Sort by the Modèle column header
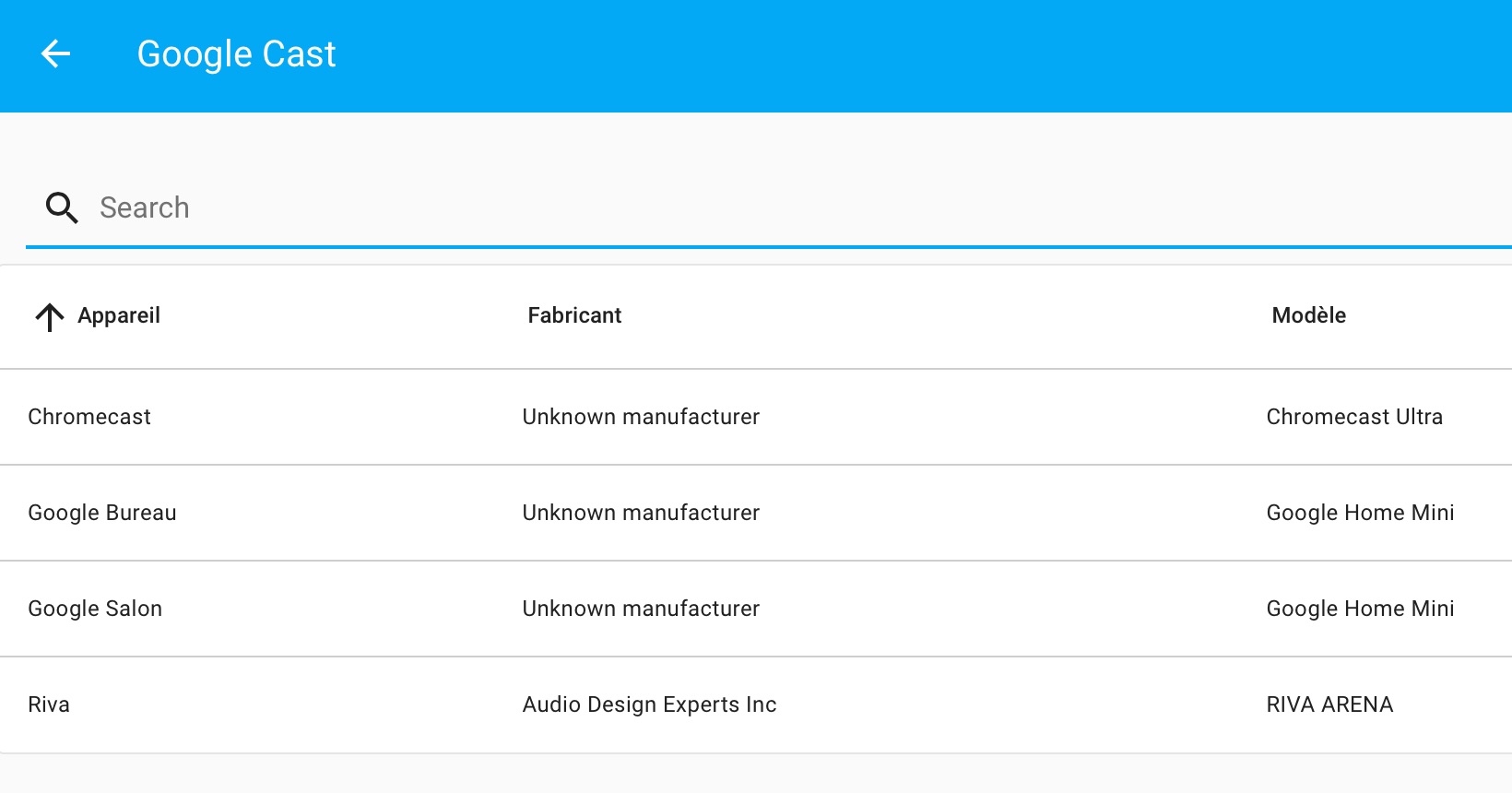1512x793 pixels. [x=1308, y=315]
